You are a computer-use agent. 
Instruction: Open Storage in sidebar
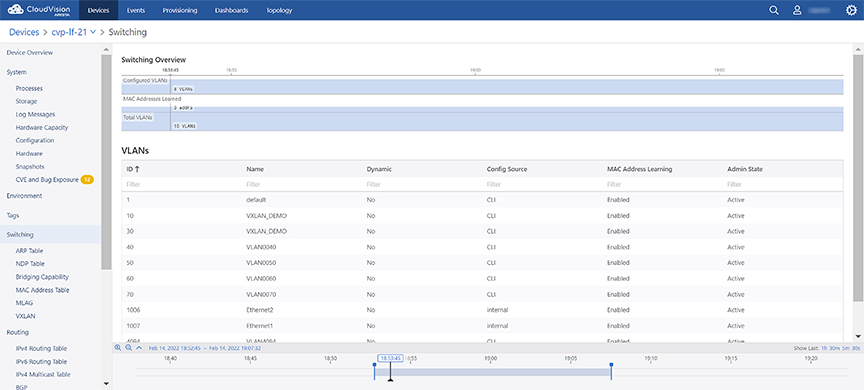point(26,101)
